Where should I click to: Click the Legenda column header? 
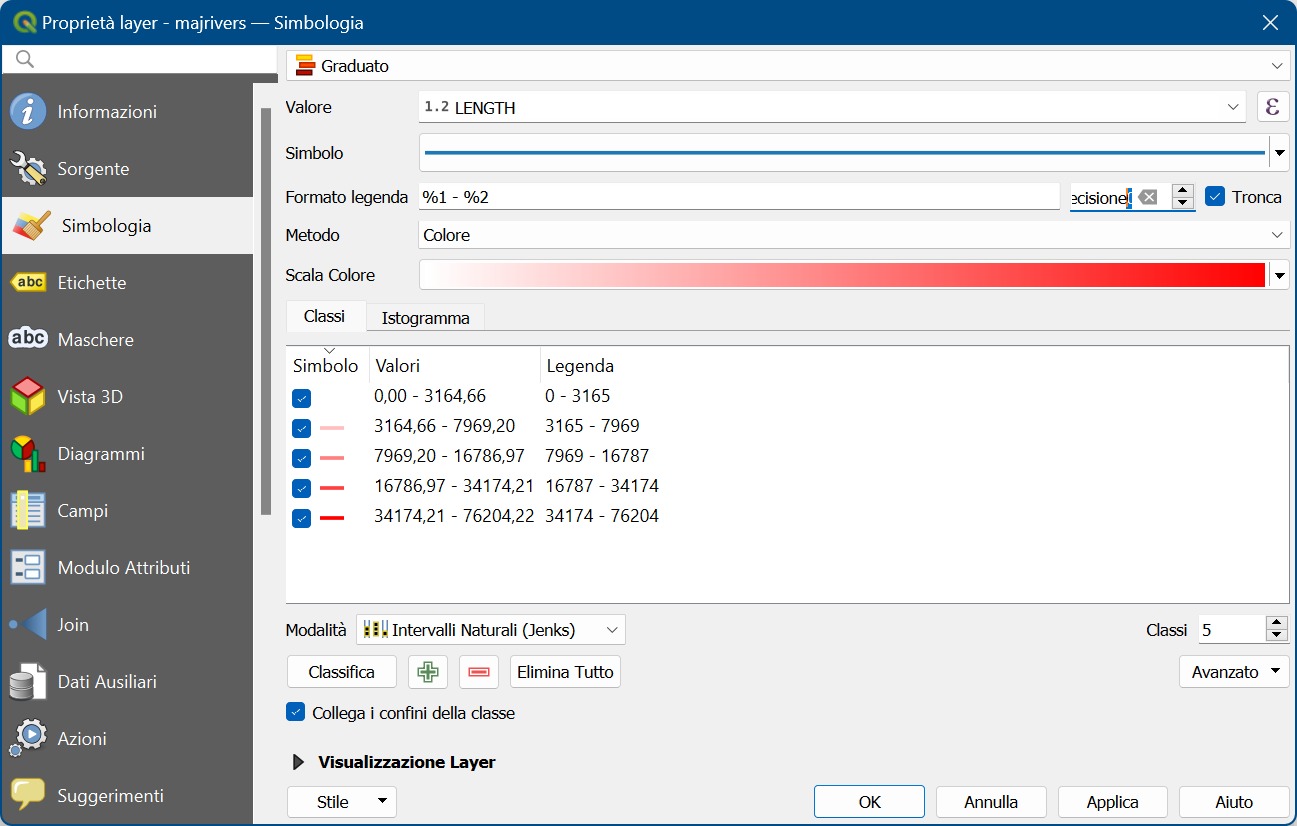(580, 366)
